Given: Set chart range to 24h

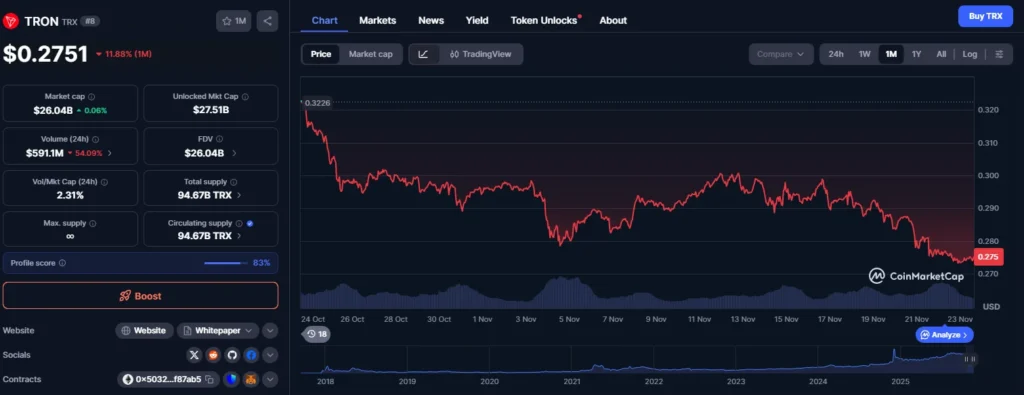Looking at the screenshot, I should click(x=836, y=54).
